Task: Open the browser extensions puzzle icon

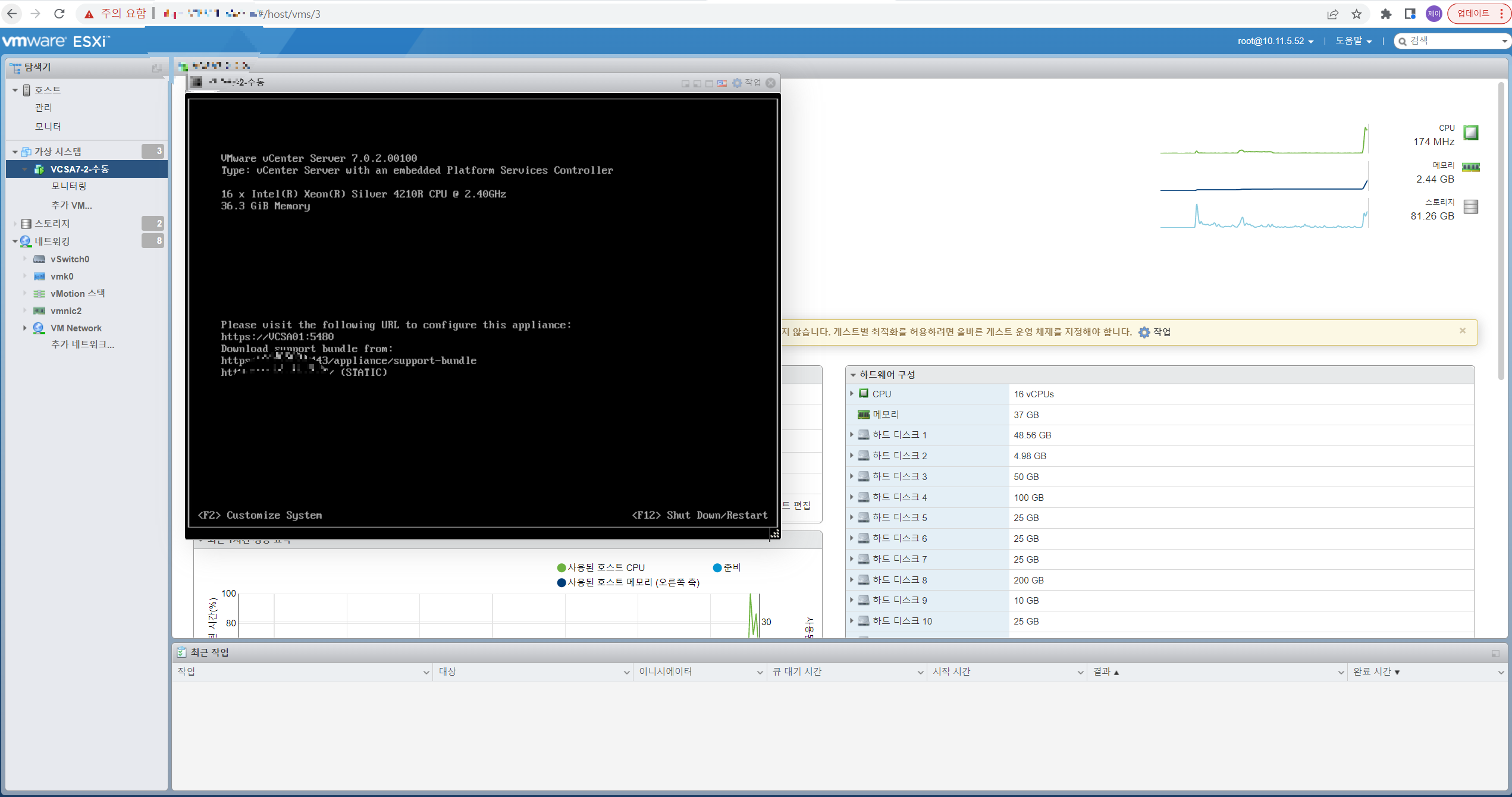Action: 1386,14
